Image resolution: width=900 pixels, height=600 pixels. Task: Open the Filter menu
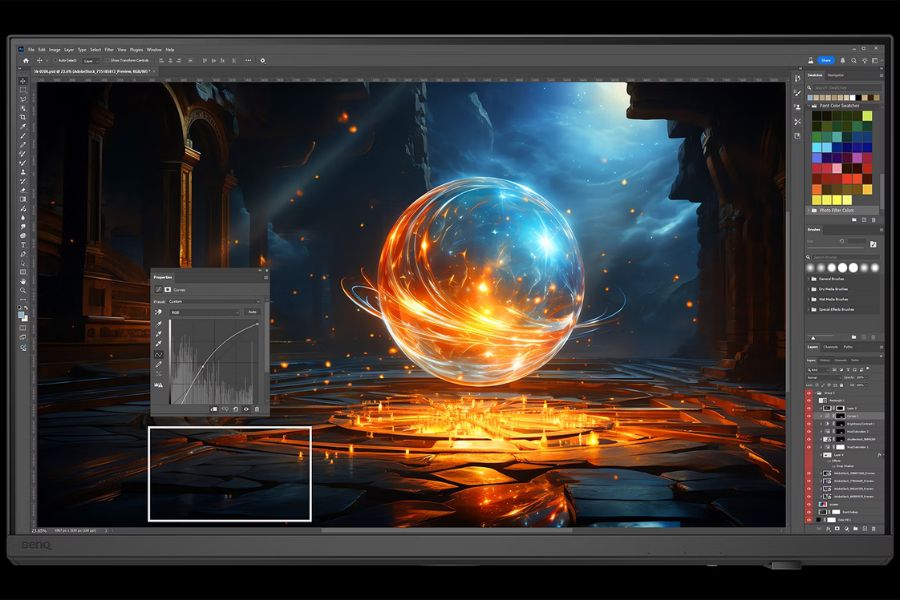(x=109, y=47)
